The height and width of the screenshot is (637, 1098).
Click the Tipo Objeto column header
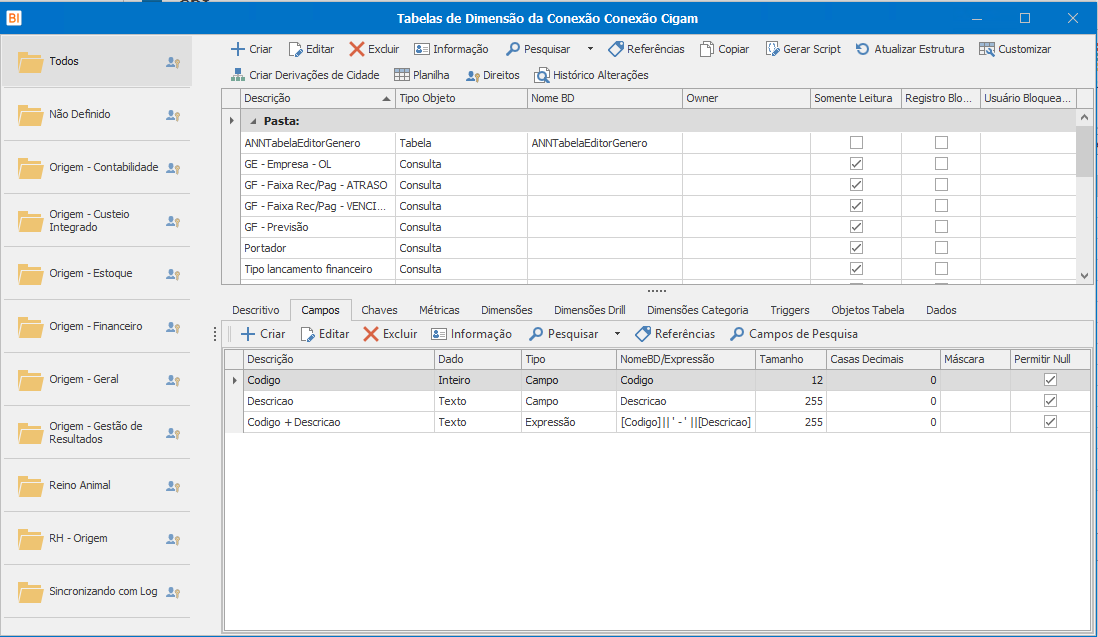461,99
